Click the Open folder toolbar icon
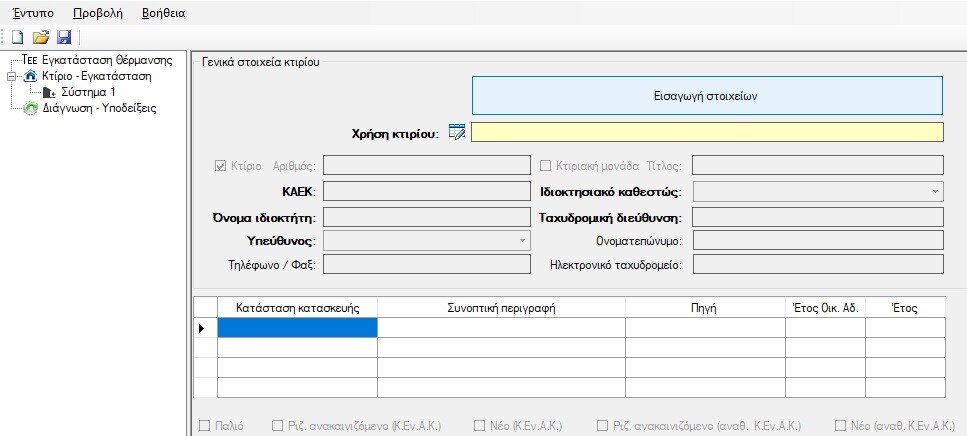Image resolution: width=967 pixels, height=436 pixels. [41, 37]
